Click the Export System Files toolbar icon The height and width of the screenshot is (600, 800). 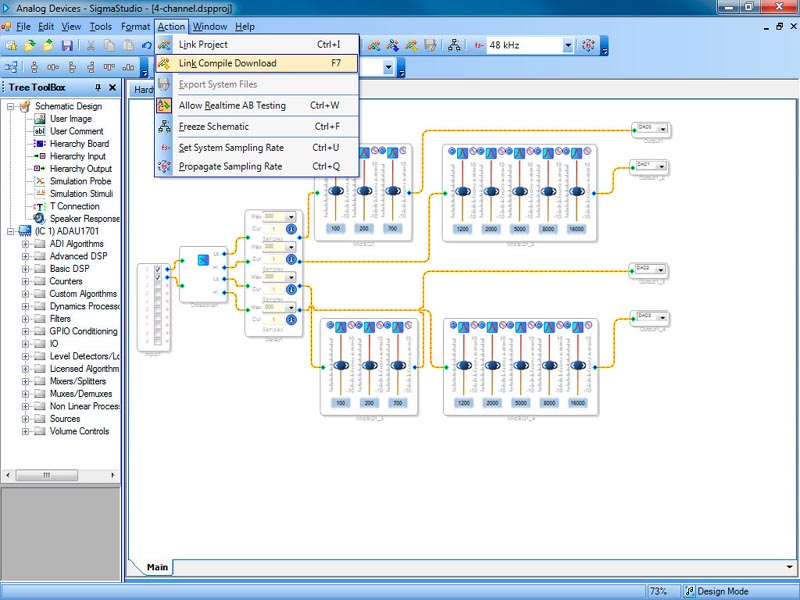point(430,45)
